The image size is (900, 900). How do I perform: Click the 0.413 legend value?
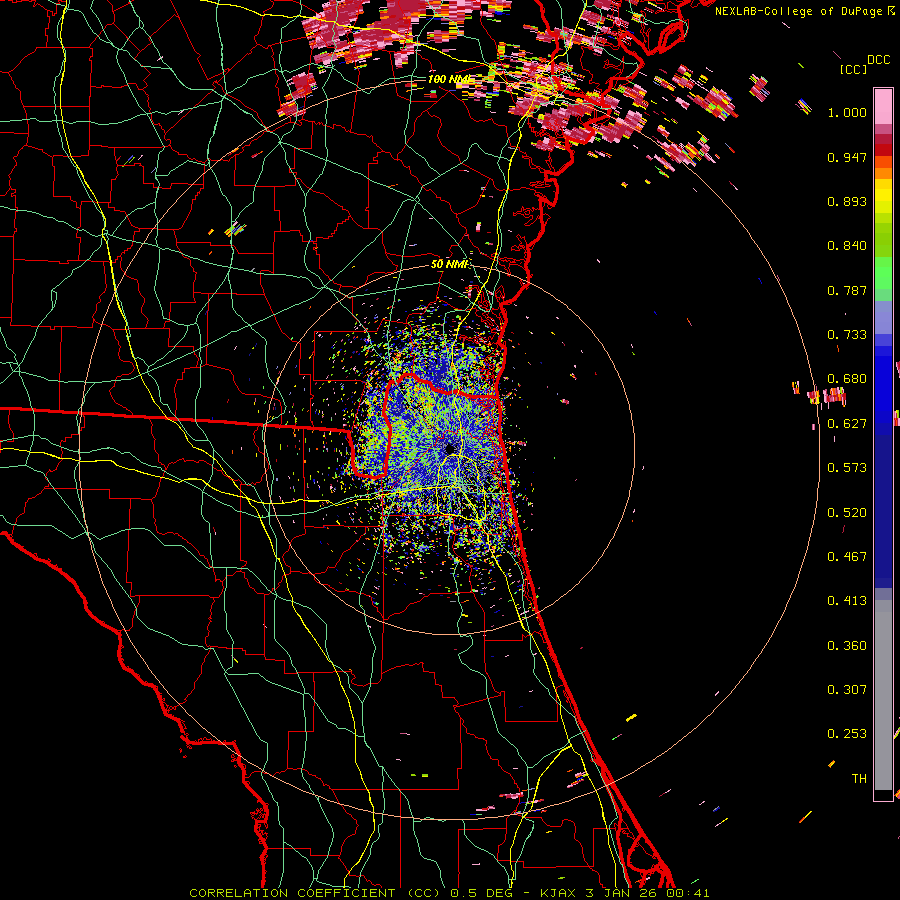tap(847, 601)
